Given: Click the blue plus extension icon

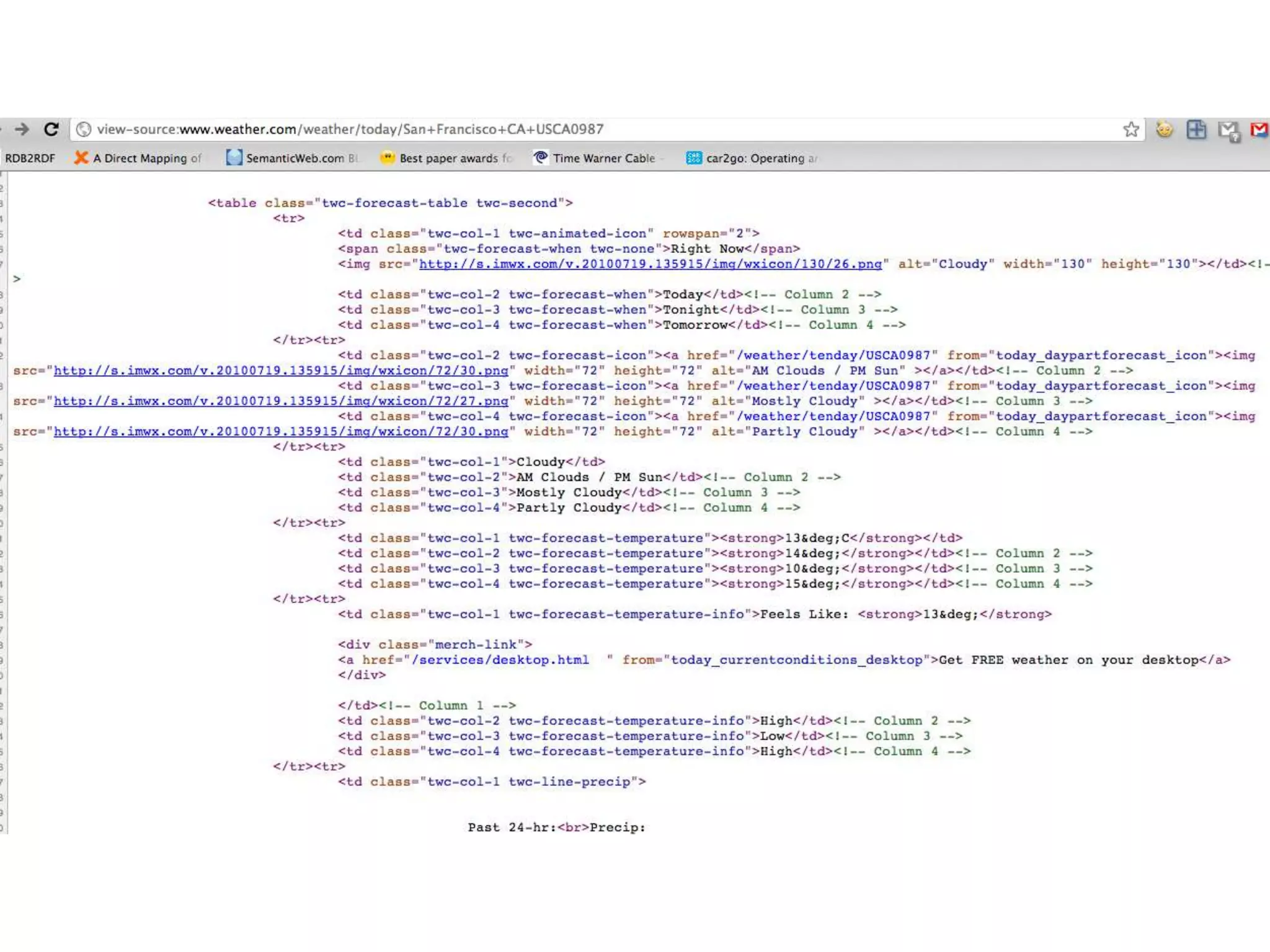Looking at the screenshot, I should [x=1196, y=129].
